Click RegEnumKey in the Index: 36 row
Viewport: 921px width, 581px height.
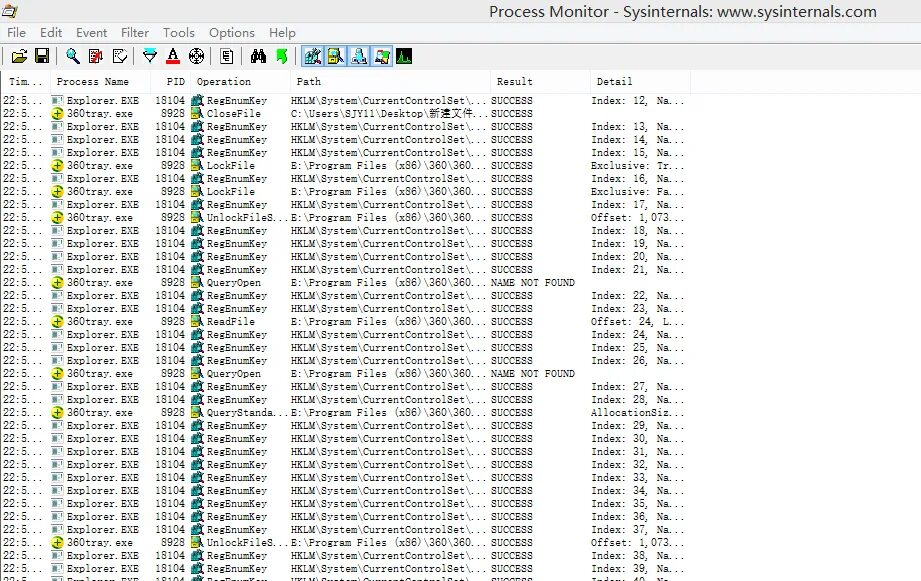pos(237,516)
